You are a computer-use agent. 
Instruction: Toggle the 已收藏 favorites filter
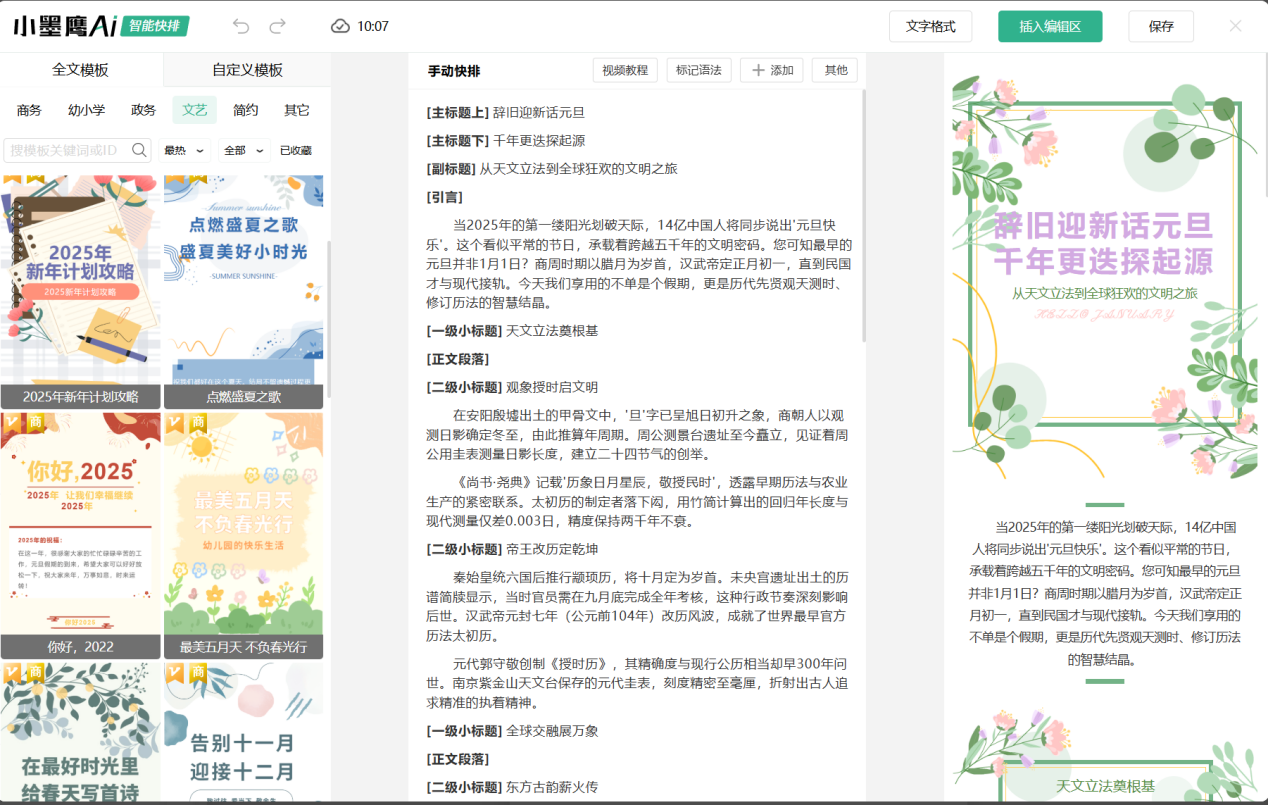click(296, 150)
